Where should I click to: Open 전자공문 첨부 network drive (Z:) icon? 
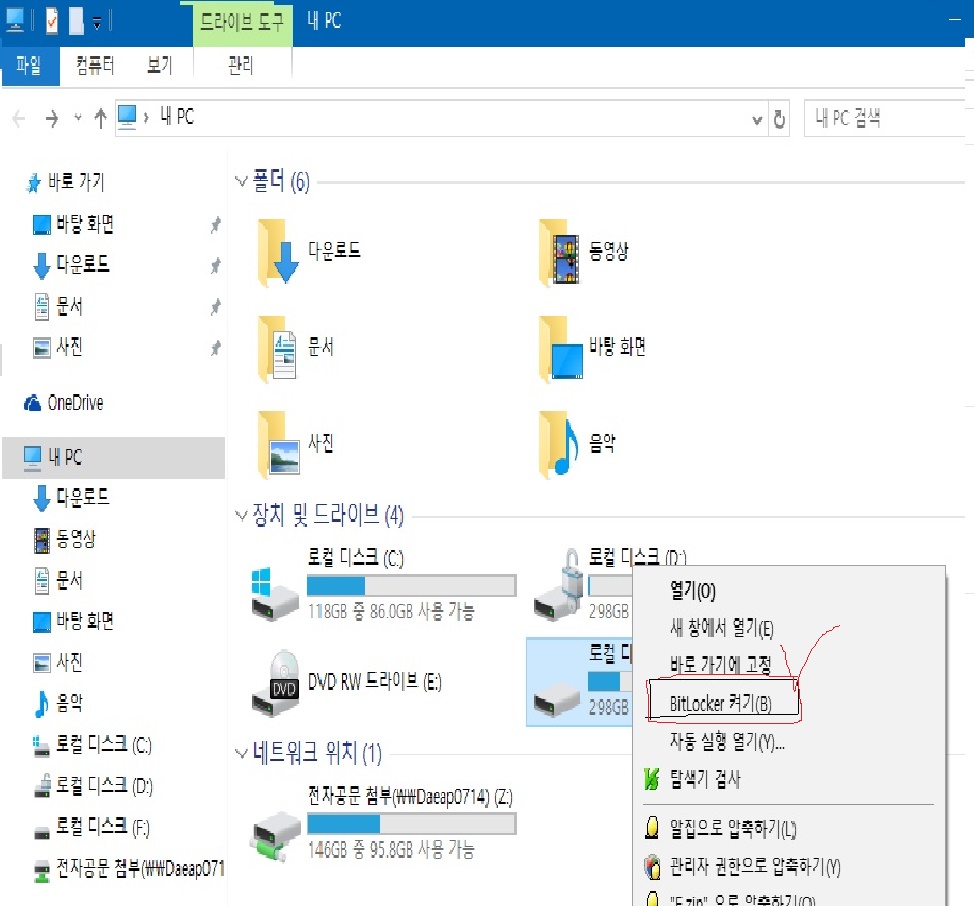click(274, 827)
